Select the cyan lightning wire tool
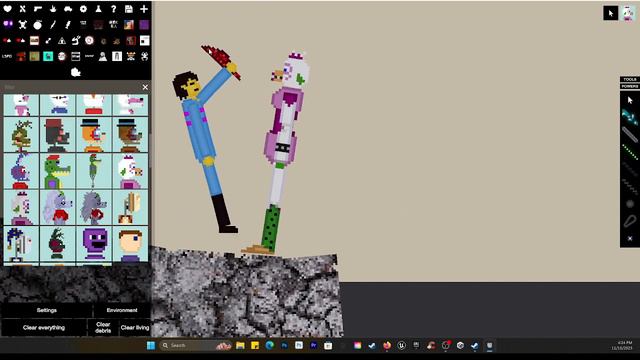The width and height of the screenshot is (640, 360). 630,117
